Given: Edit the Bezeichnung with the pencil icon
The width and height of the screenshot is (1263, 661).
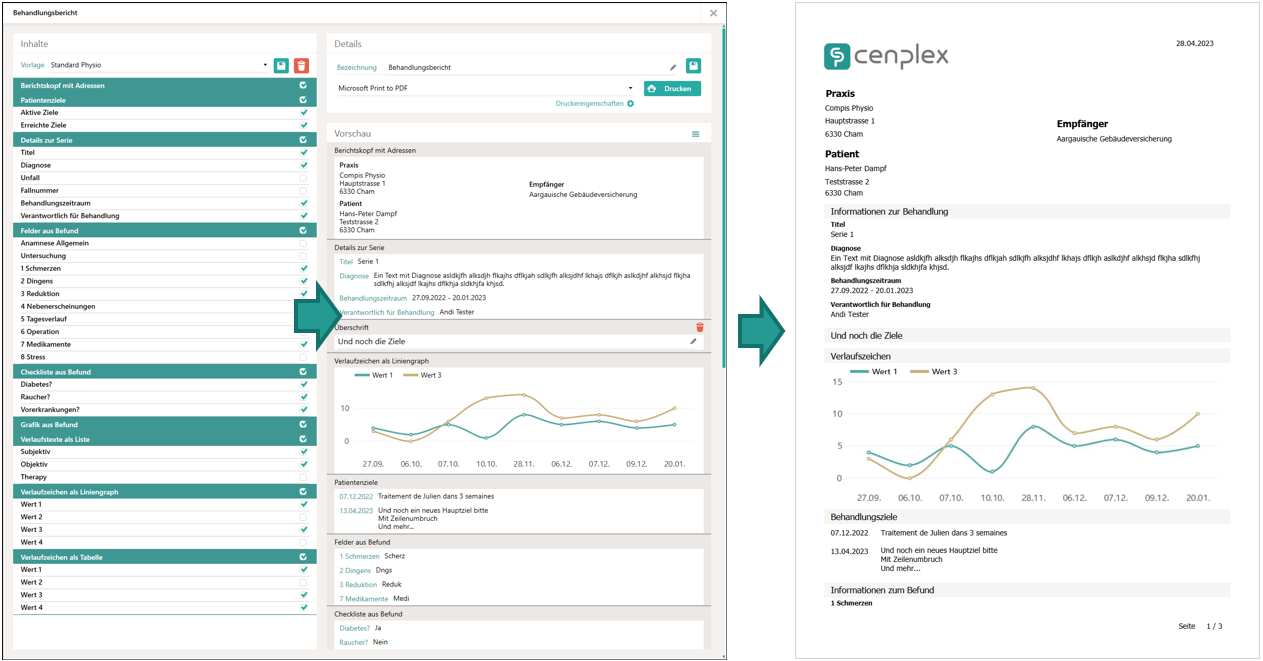Looking at the screenshot, I should coord(673,67).
